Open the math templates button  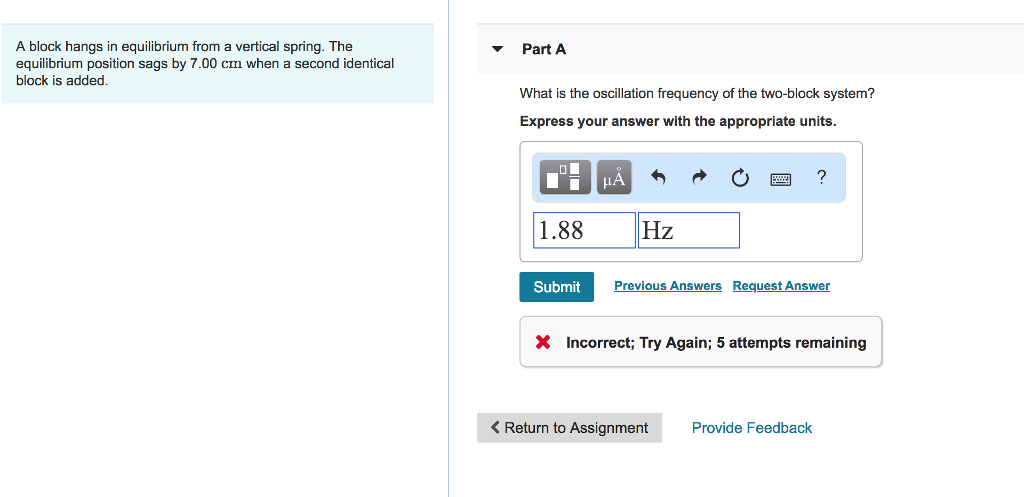click(565, 178)
